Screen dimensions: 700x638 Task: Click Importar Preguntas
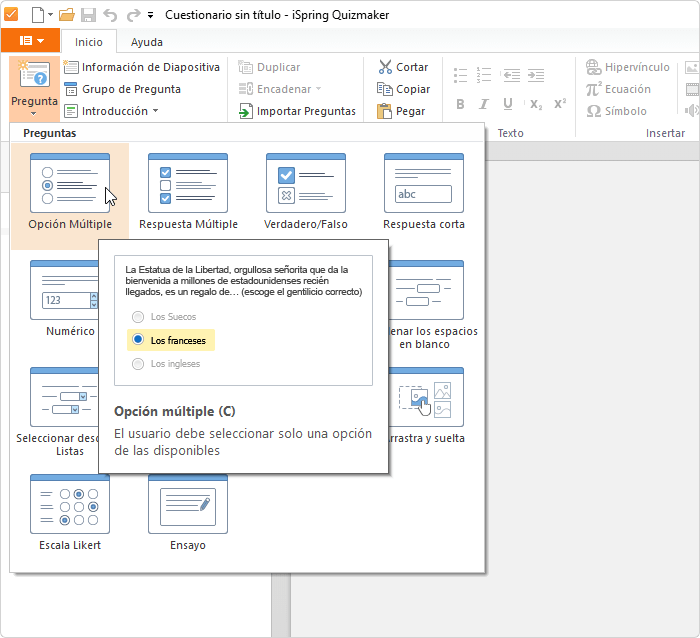click(297, 111)
